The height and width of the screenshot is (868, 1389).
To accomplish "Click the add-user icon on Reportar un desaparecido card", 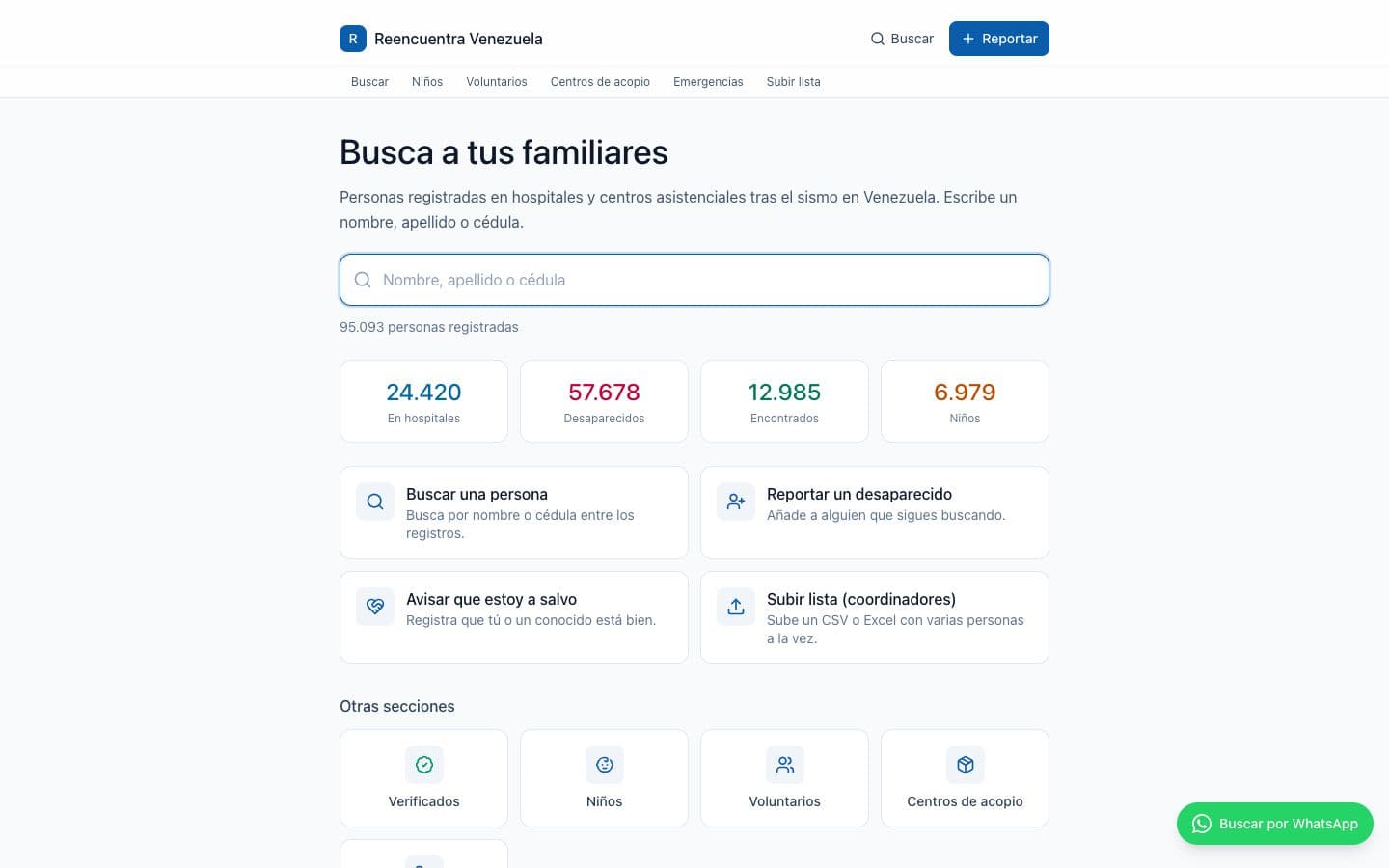I will pos(736,502).
